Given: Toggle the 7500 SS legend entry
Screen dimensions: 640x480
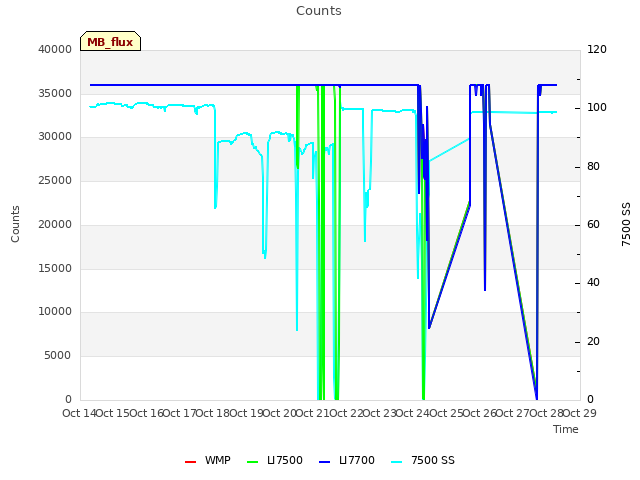Looking at the screenshot, I should click(x=423, y=460).
